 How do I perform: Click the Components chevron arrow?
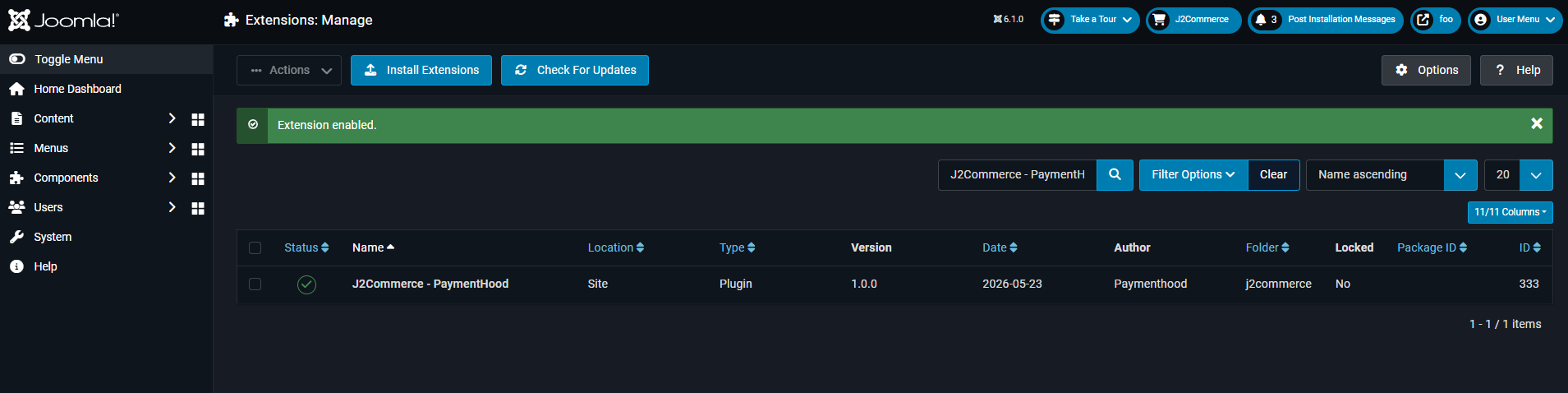pyautogui.click(x=172, y=178)
